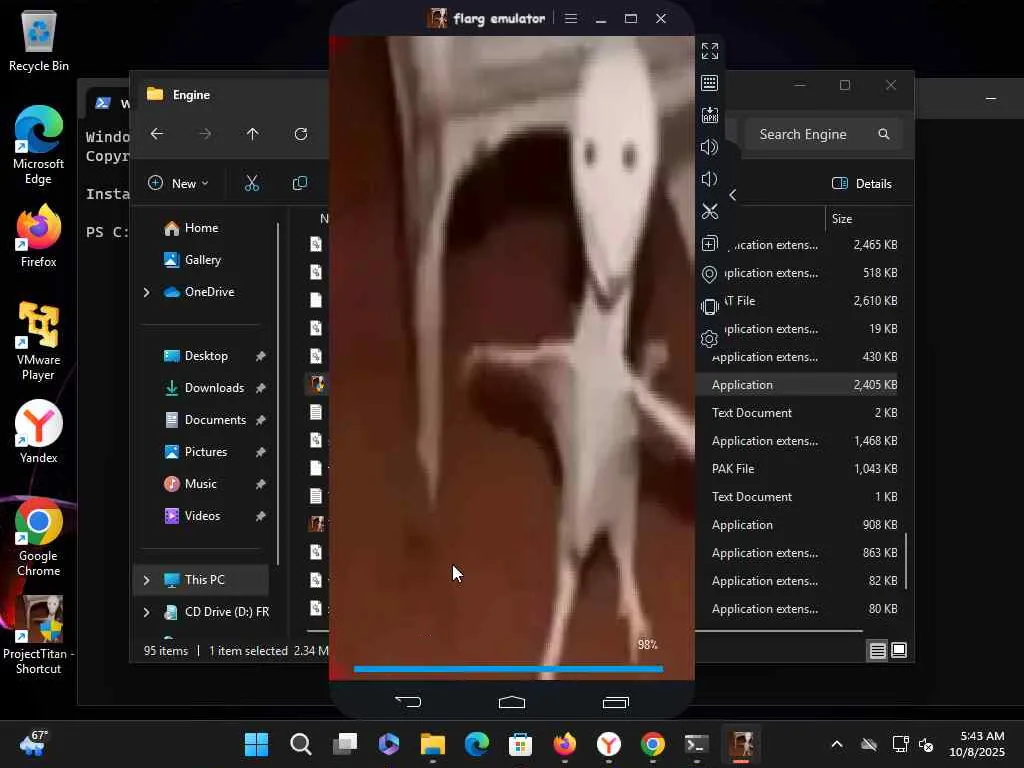The height and width of the screenshot is (768, 1024).
Task: Open Microsoft Store from taskbar
Action: pos(520,744)
